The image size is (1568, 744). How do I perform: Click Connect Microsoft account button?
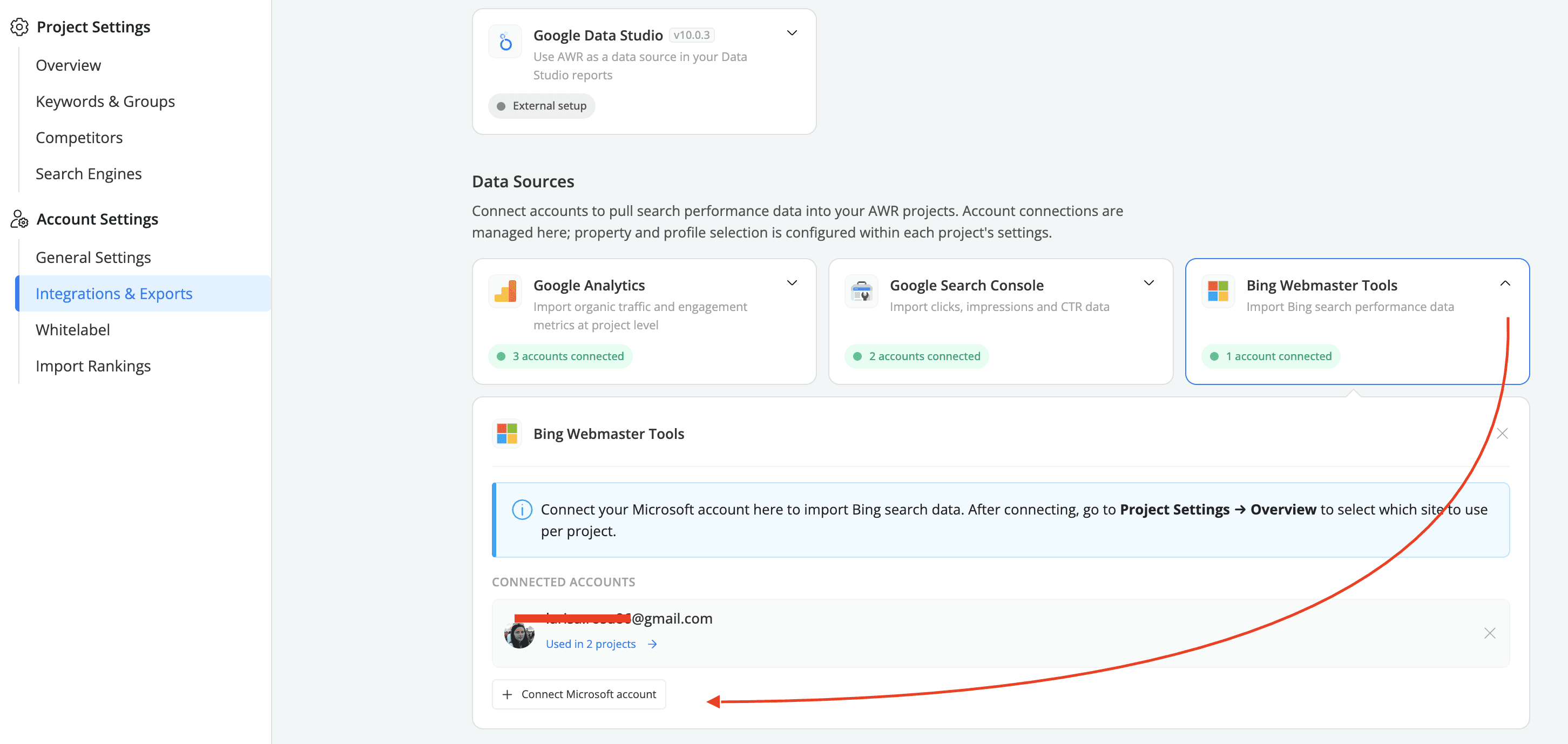[x=579, y=694]
